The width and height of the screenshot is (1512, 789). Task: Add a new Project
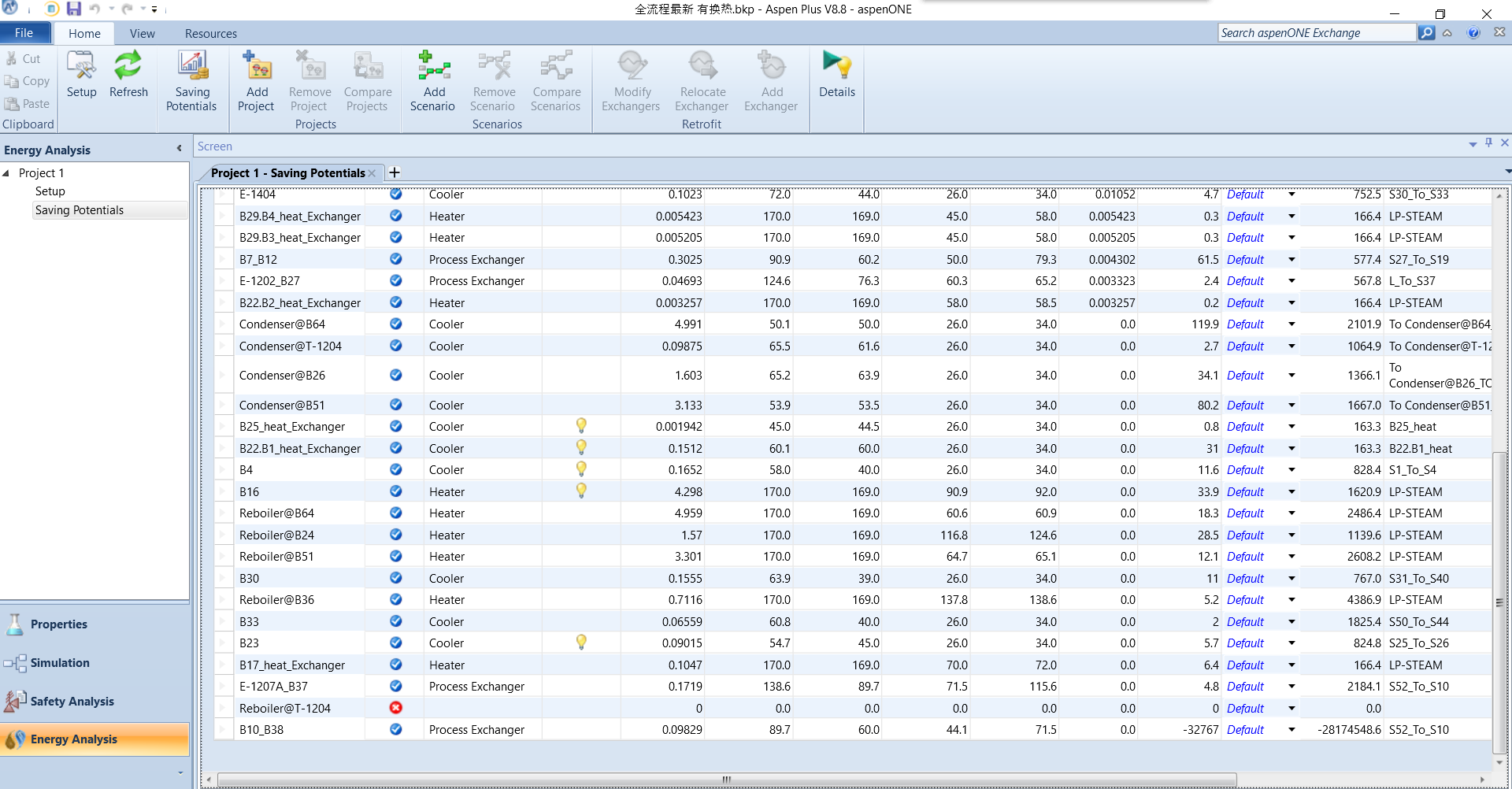[x=256, y=81]
